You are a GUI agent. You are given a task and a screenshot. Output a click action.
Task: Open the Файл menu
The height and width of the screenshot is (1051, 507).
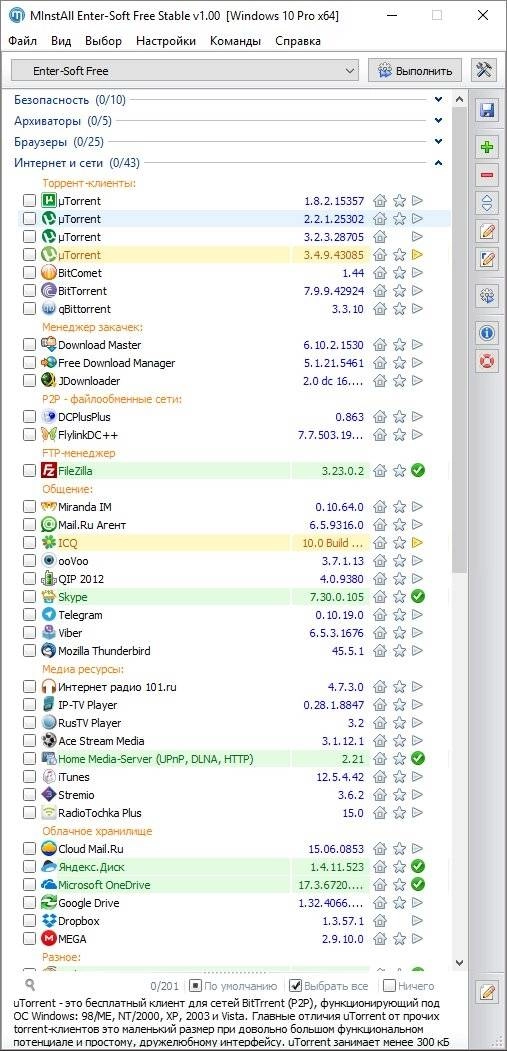[23, 41]
